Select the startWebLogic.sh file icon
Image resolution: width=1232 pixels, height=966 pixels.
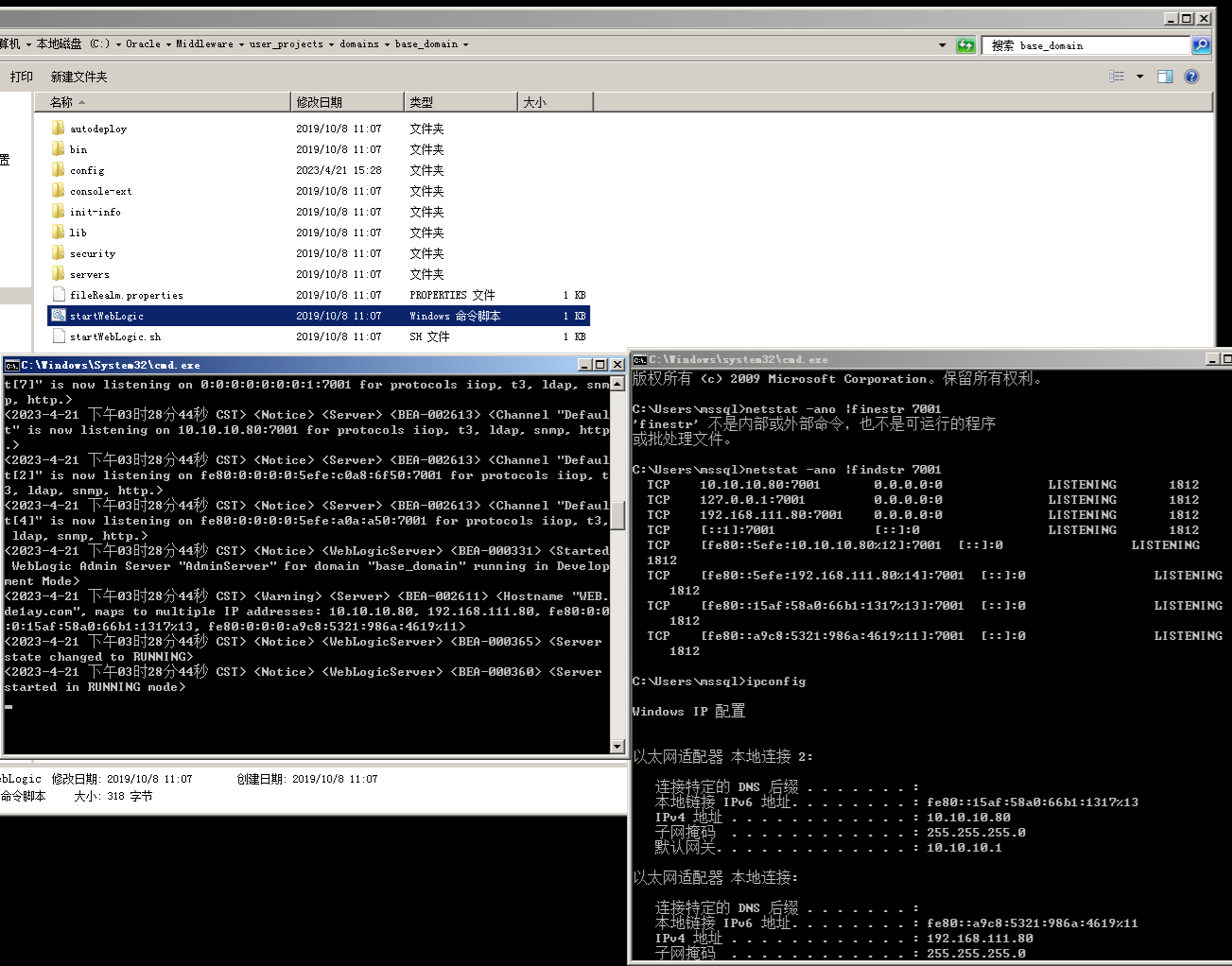tap(59, 336)
